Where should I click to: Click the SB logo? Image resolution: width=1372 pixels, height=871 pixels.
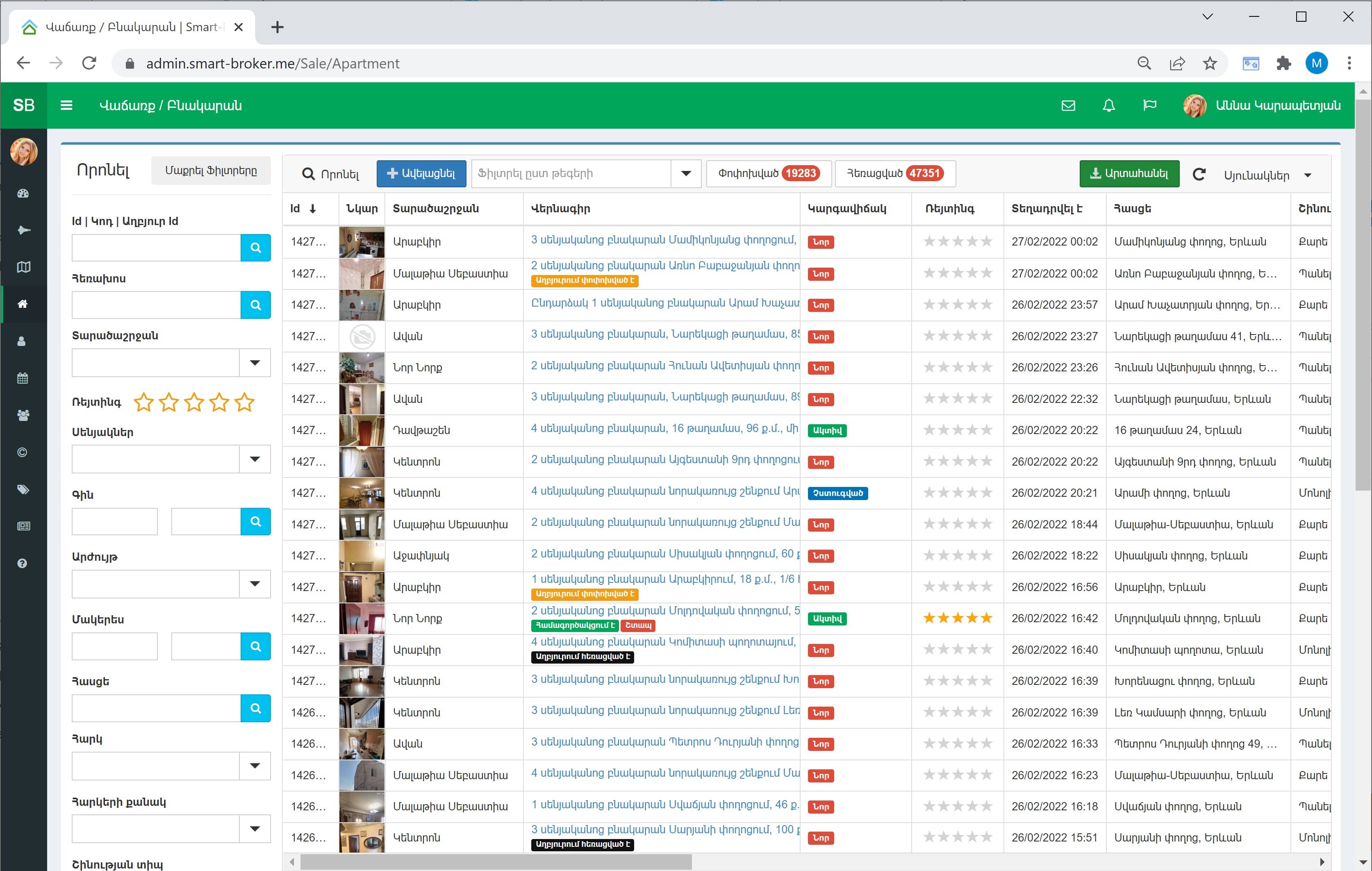[x=23, y=105]
